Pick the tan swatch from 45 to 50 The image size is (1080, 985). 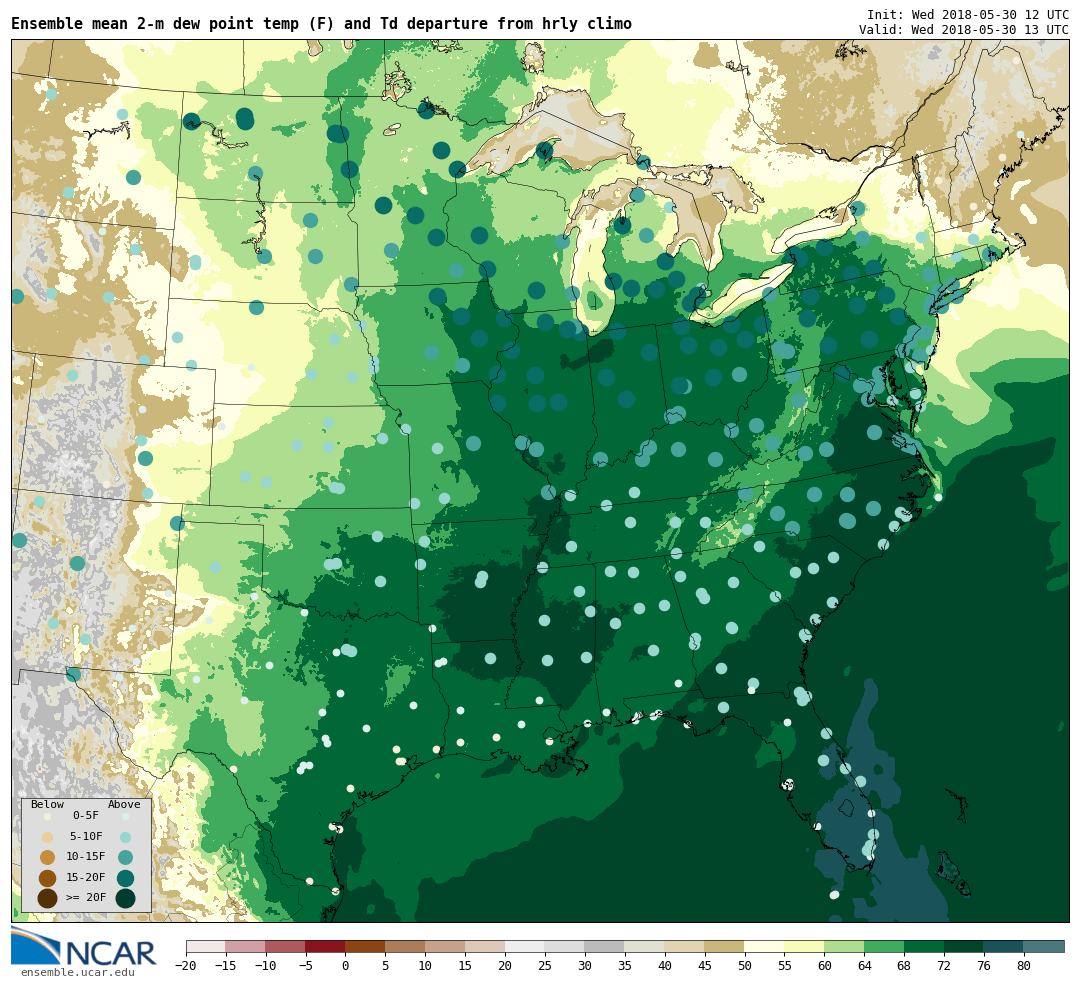pyautogui.click(x=725, y=946)
